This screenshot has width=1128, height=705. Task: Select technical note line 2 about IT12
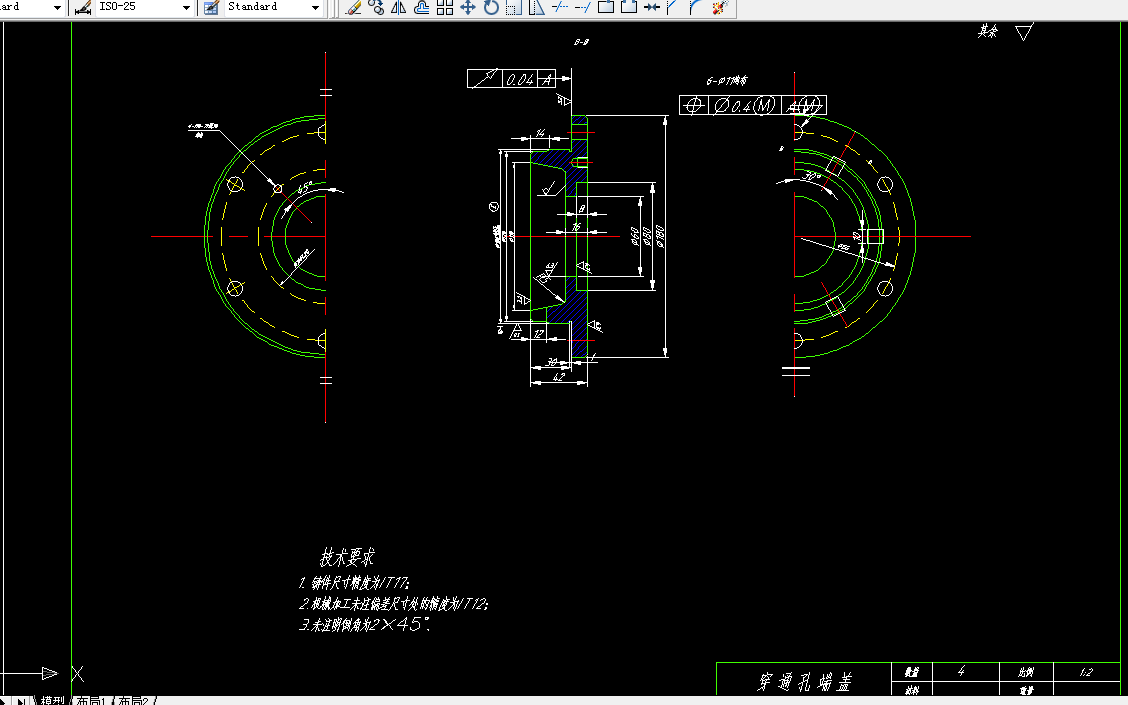pyautogui.click(x=394, y=604)
